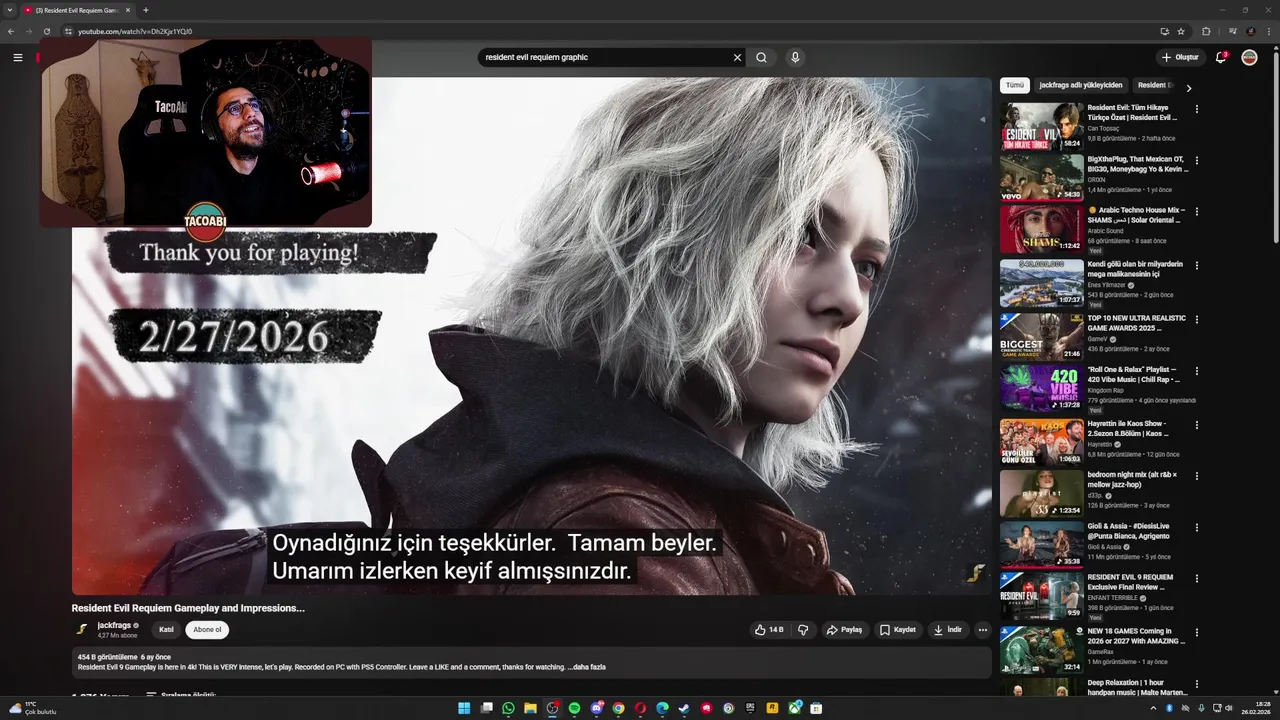Click the Katıl join button
This screenshot has width=1280, height=720.
[x=166, y=630]
